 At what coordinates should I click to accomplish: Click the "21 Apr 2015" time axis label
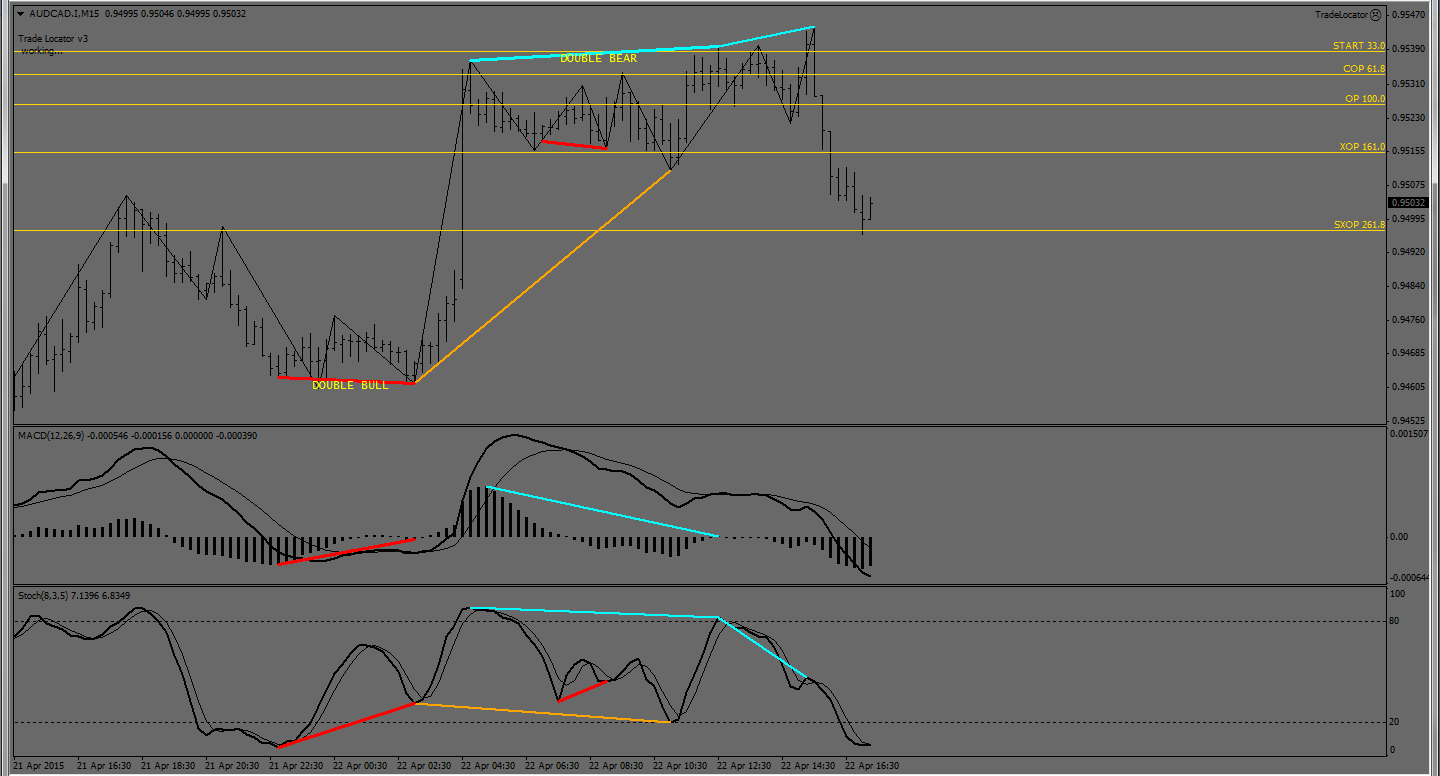coord(38,766)
